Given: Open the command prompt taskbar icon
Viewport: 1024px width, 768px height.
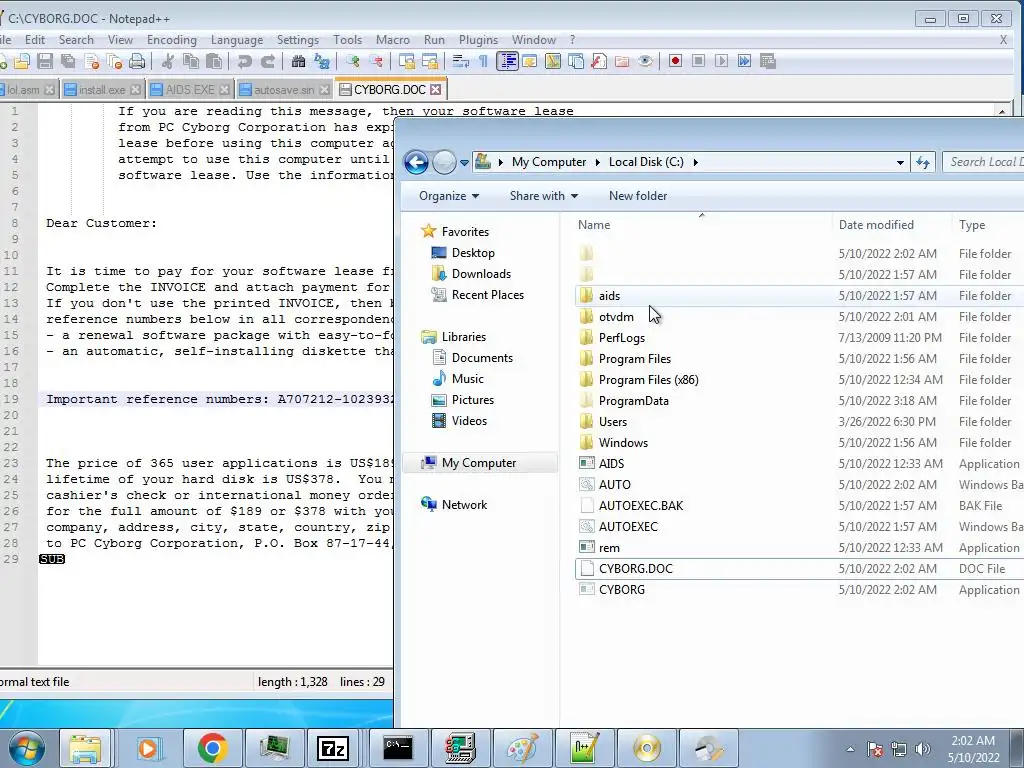Looking at the screenshot, I should tap(398, 748).
